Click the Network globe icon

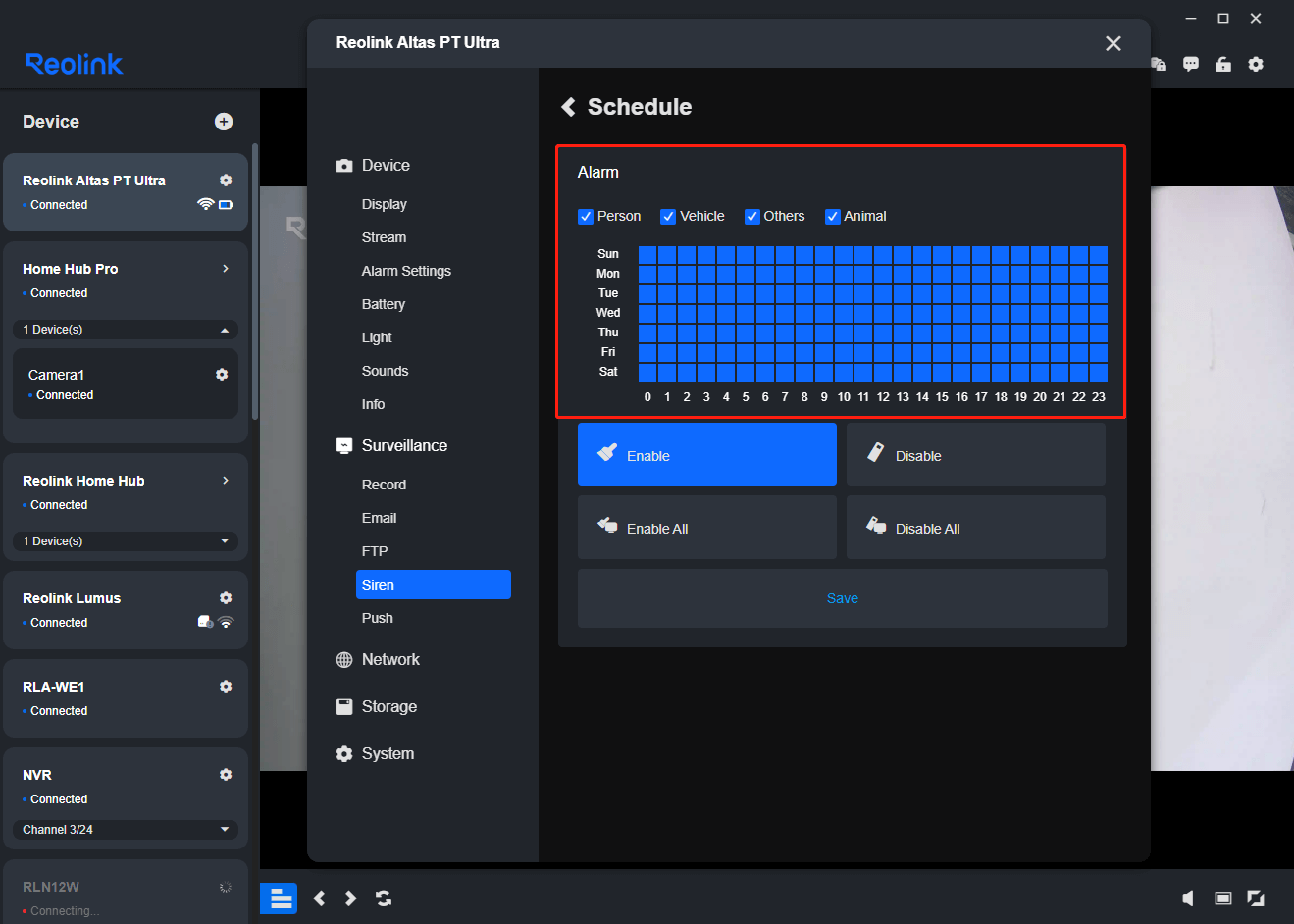coord(344,660)
